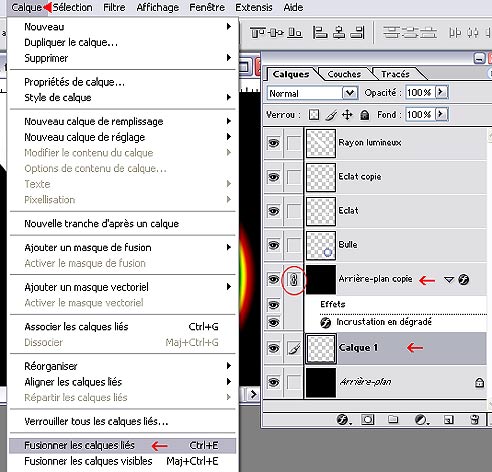Image resolution: width=492 pixels, height=472 pixels.
Task: Select Dupliquer le calque menu entry
Action: [x=71, y=43]
